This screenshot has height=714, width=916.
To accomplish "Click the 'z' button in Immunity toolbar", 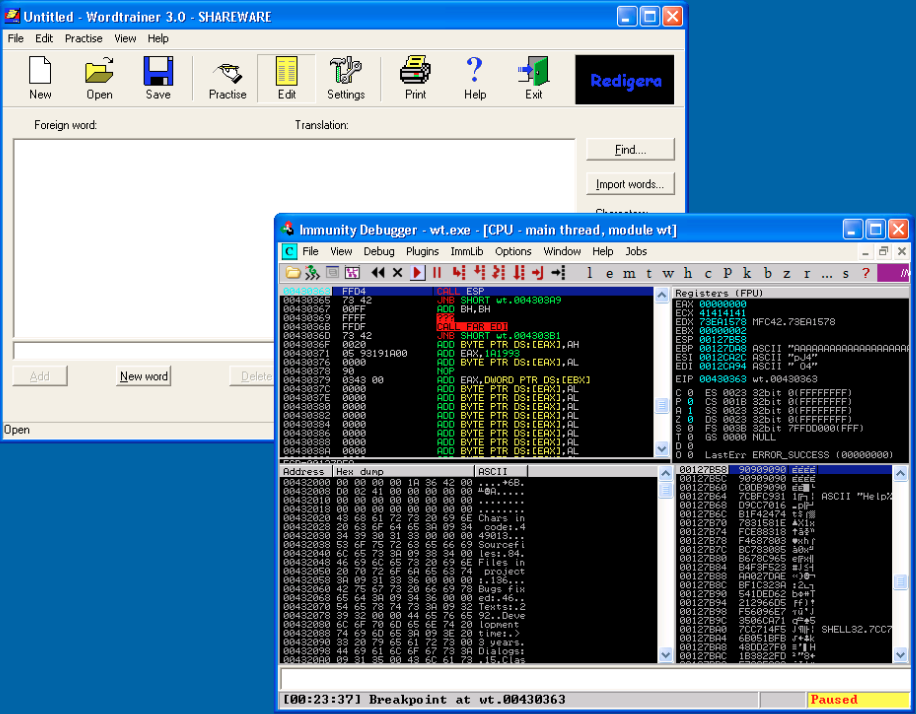I will (x=787, y=273).
